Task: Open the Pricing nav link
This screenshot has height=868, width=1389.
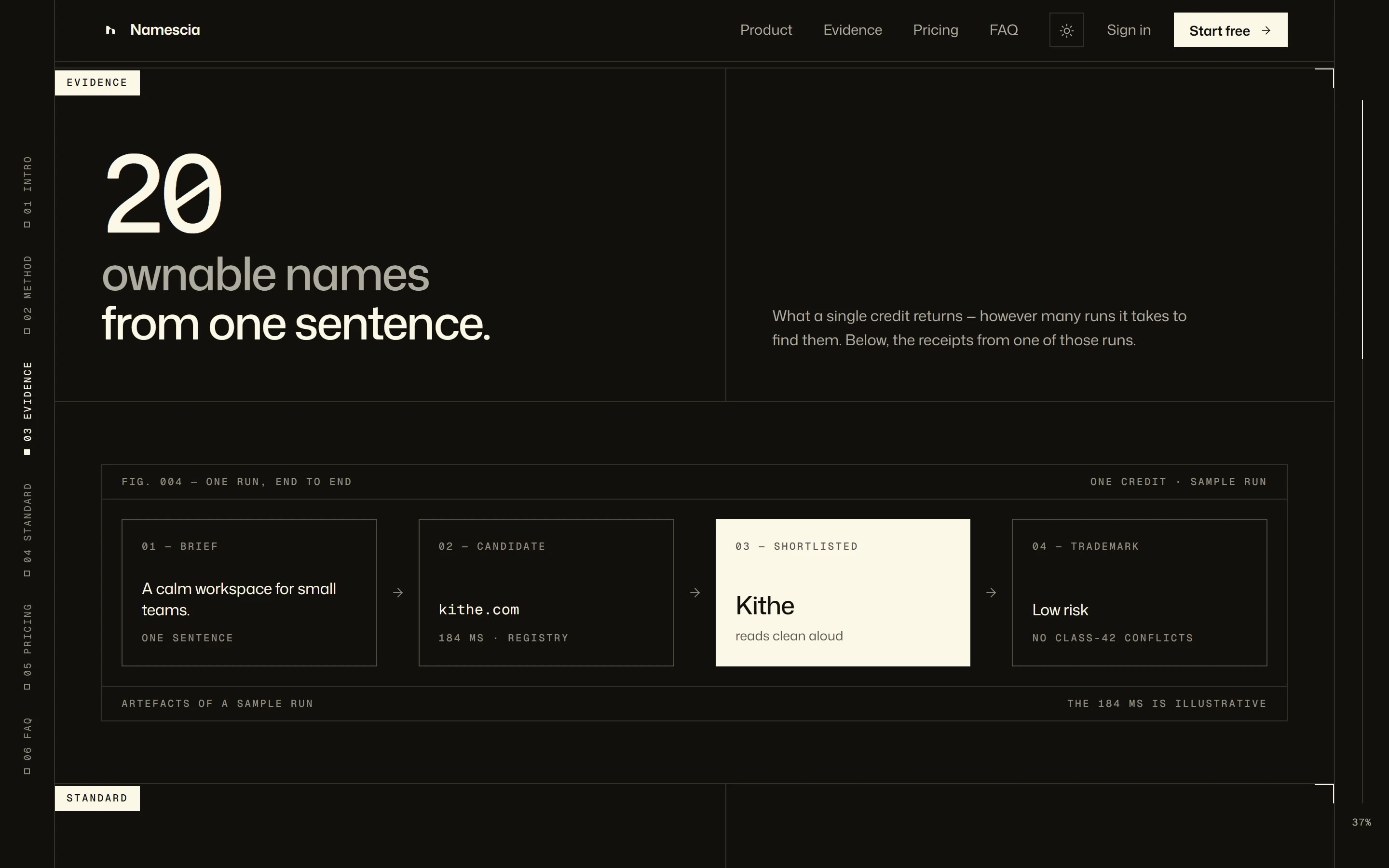Action: [936, 30]
